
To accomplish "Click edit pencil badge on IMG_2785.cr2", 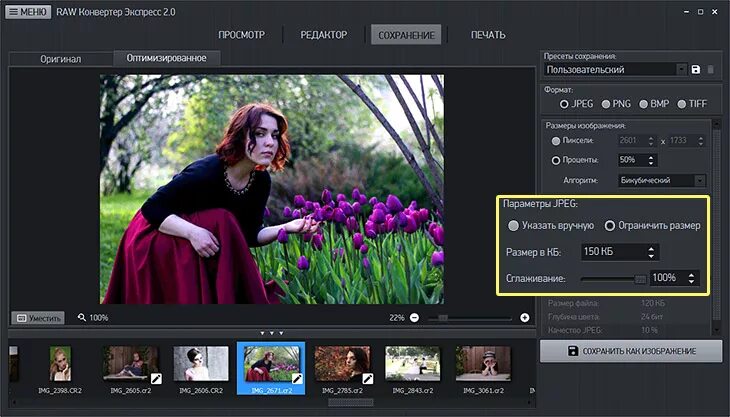I will tap(368, 379).
